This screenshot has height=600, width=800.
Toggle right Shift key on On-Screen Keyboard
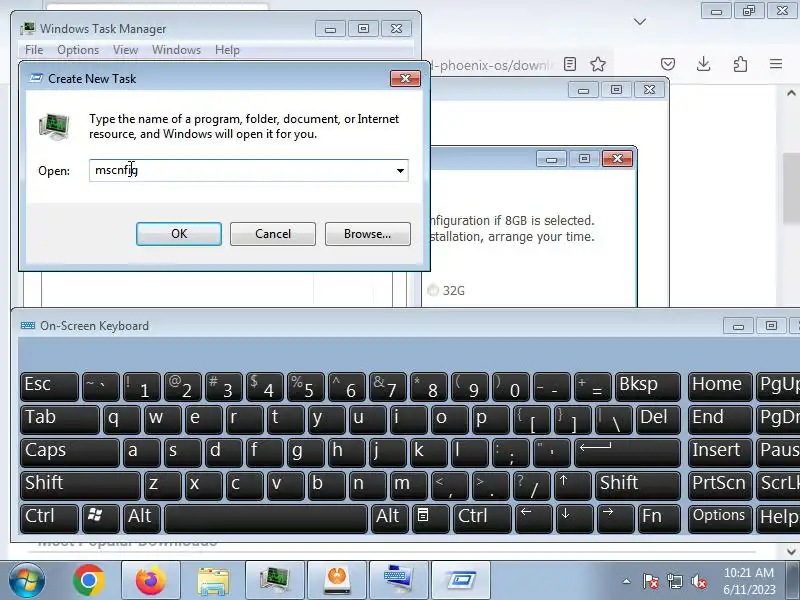[x=638, y=485]
